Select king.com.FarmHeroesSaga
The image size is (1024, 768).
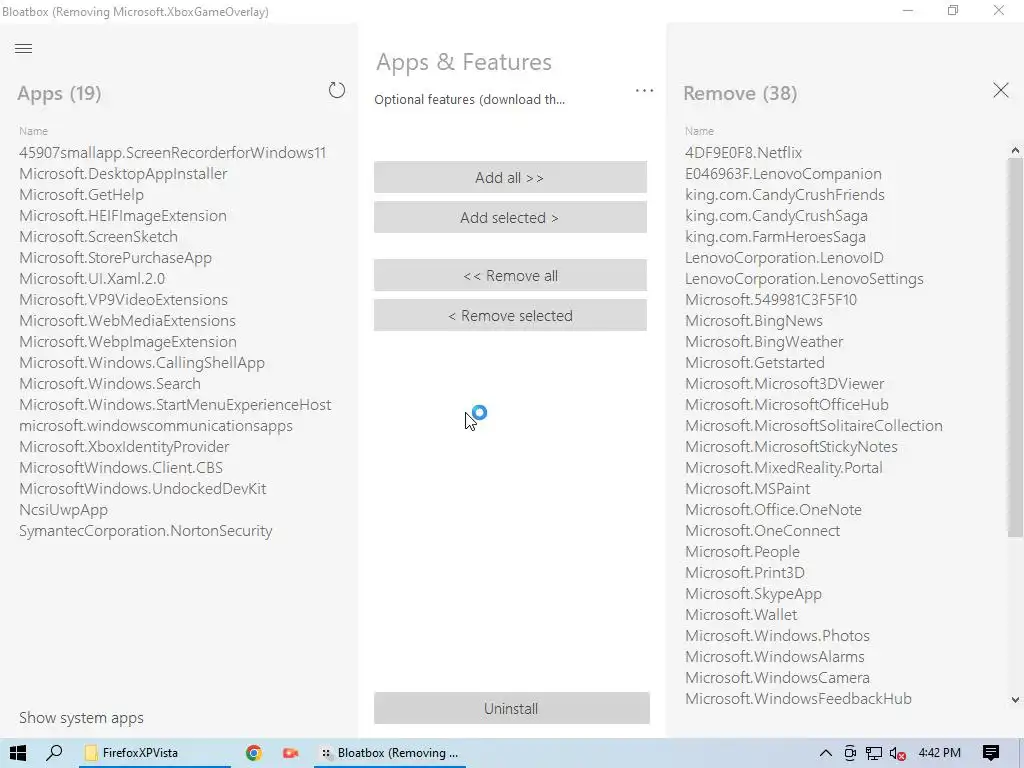click(775, 236)
